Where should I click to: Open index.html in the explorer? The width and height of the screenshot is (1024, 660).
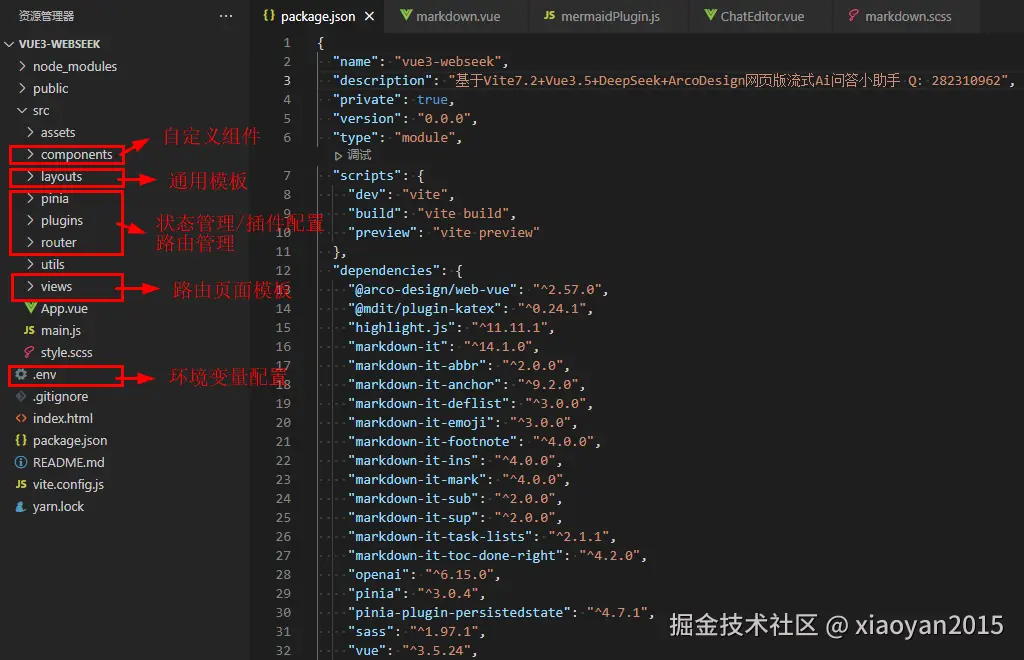tap(63, 418)
